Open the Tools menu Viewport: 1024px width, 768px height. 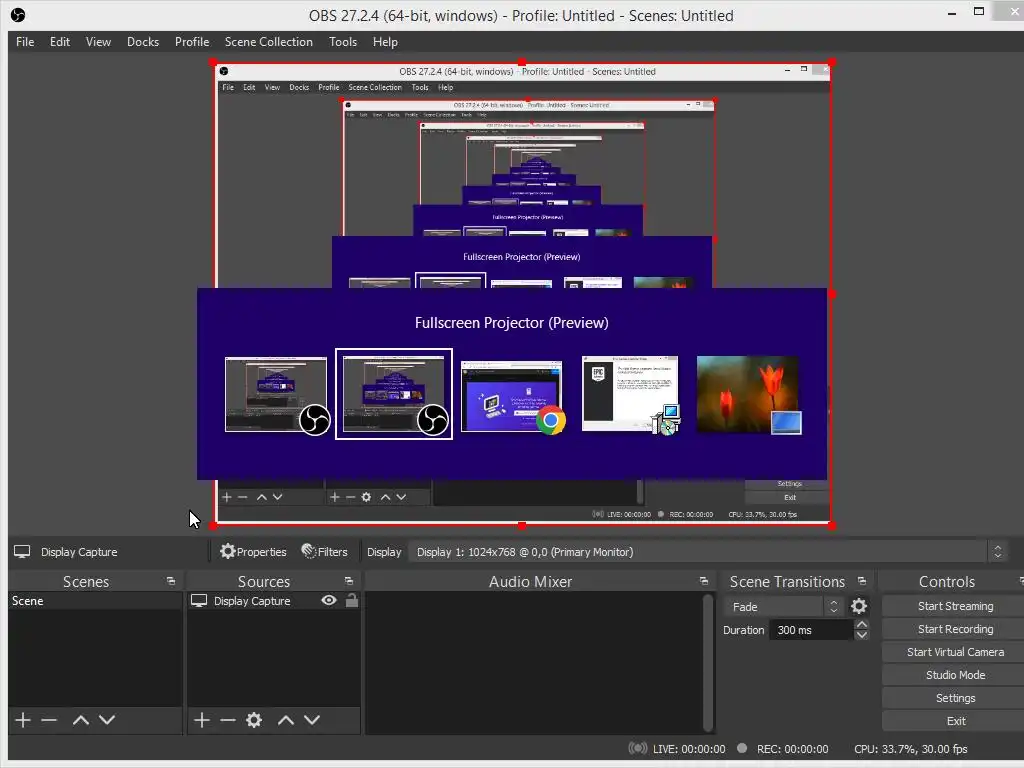tap(342, 42)
